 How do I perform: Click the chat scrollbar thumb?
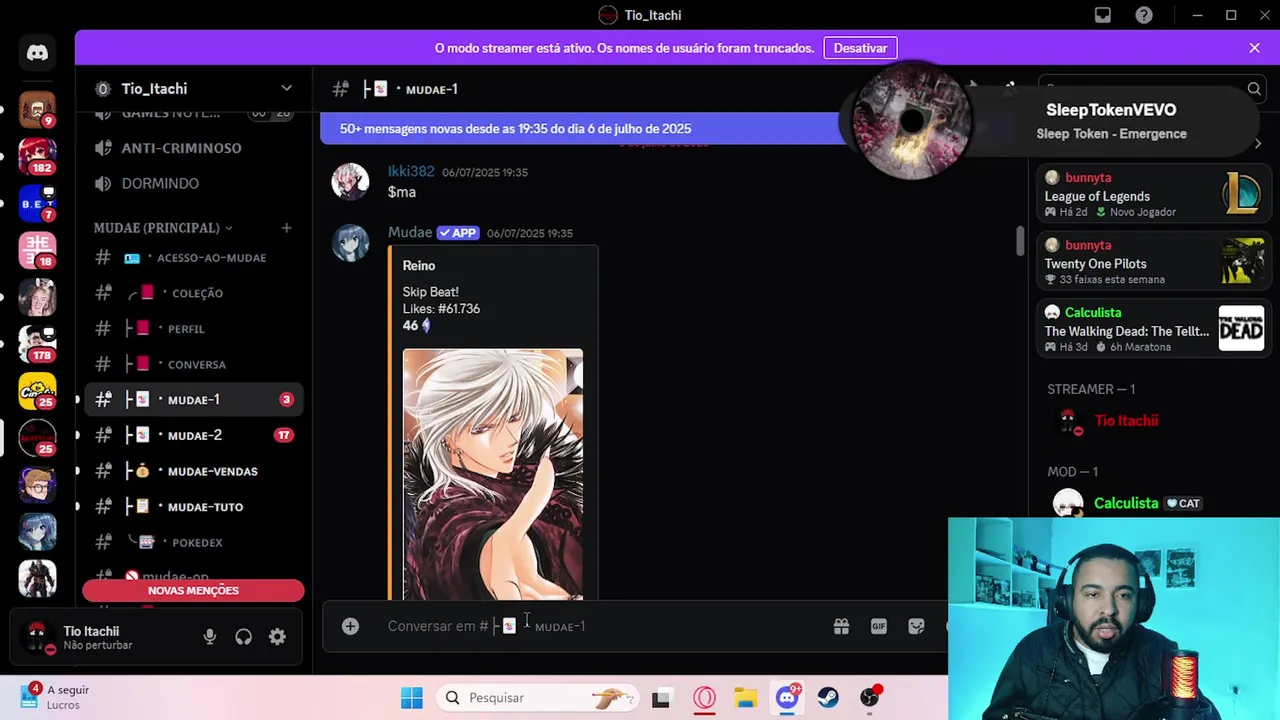pyautogui.click(x=1020, y=241)
